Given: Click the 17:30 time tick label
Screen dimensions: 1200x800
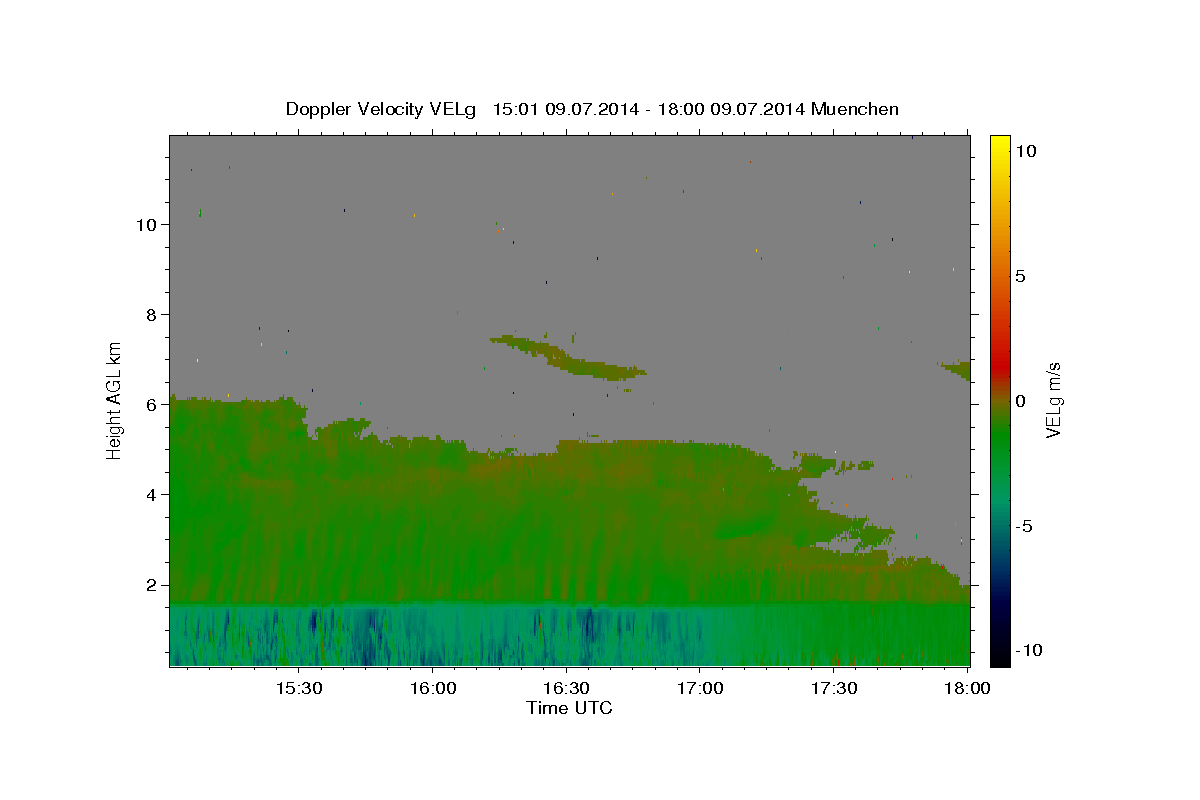Looking at the screenshot, I should [833, 689].
